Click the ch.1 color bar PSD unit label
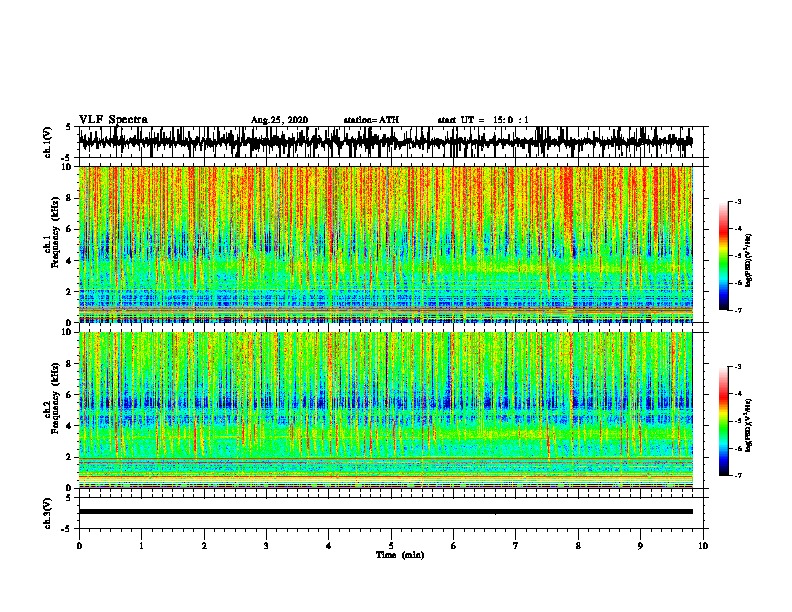The height and width of the screenshot is (612, 792). click(x=749, y=260)
